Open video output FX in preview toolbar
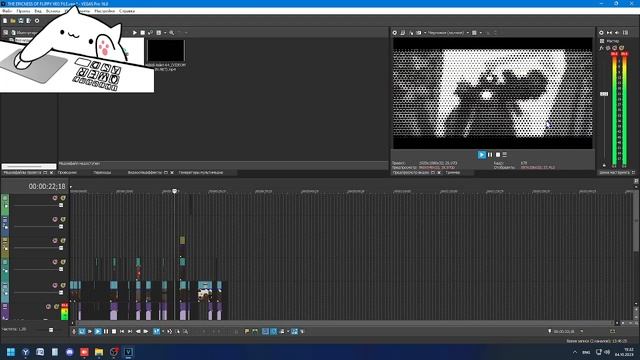This screenshot has width=640, height=360. (411, 33)
